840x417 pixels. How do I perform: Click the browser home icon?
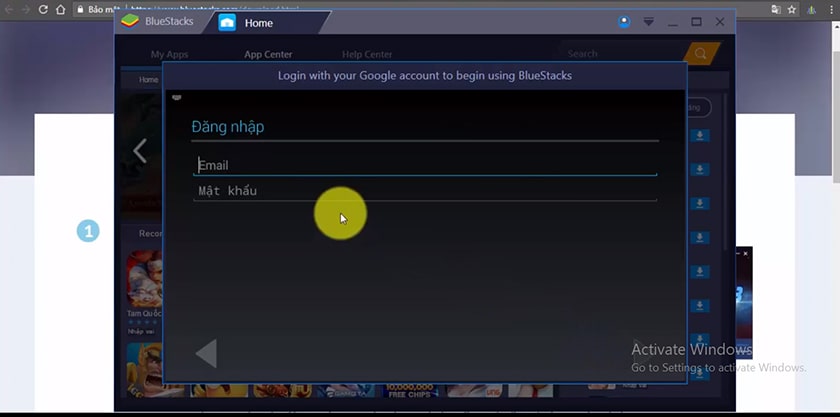click(x=62, y=9)
